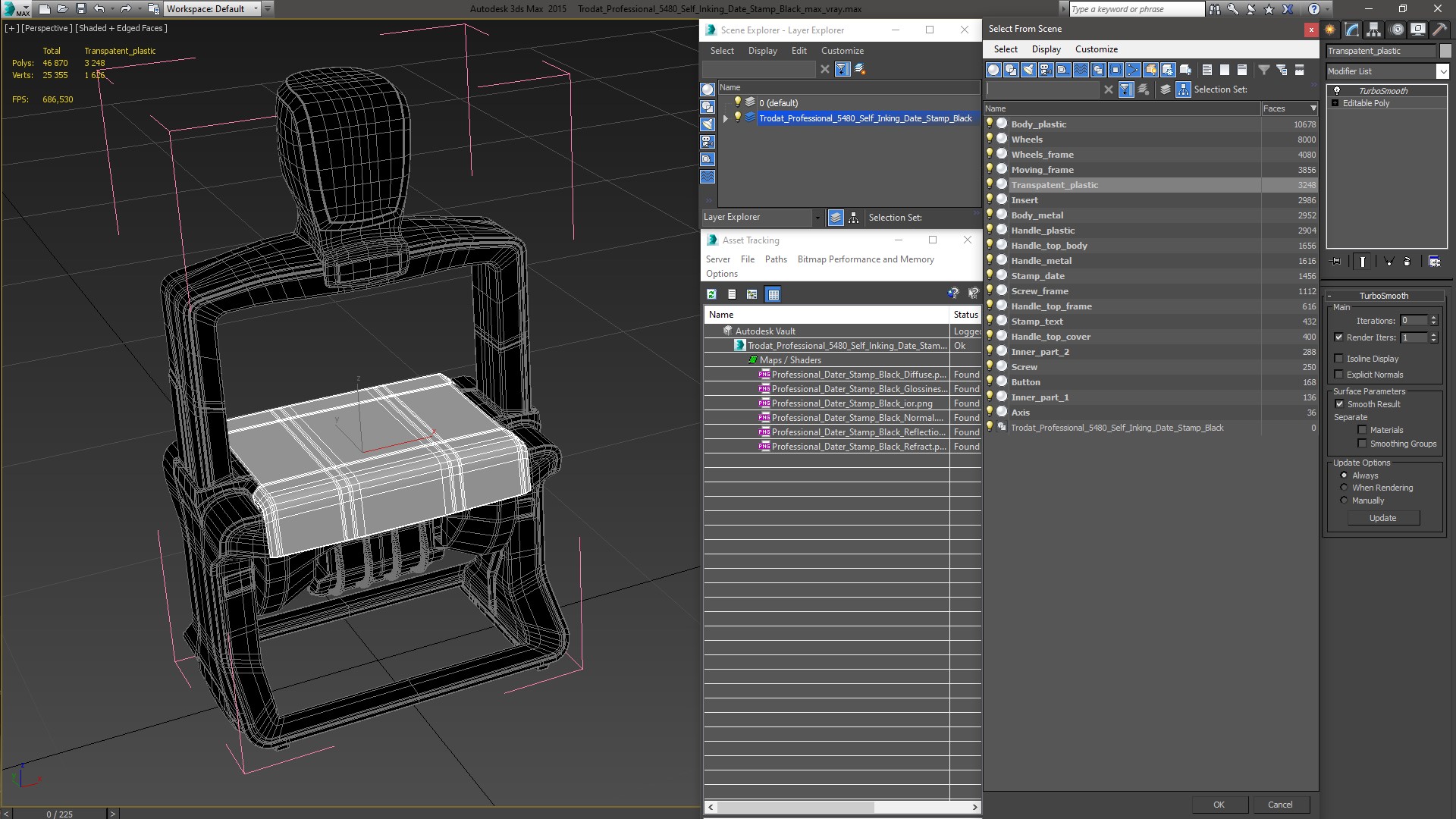Click the Pin Stack icon
The width and height of the screenshot is (1456, 819).
(x=1336, y=261)
